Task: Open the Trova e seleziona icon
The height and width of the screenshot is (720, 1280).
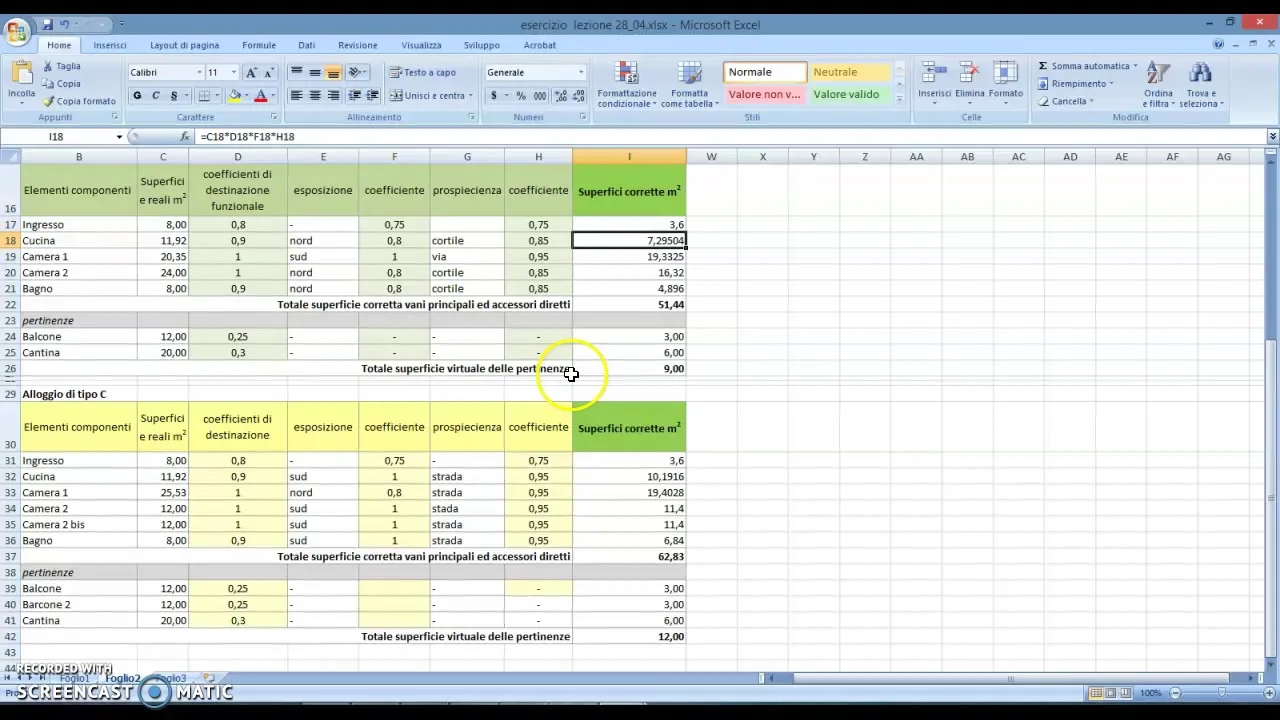Action: click(x=1201, y=85)
